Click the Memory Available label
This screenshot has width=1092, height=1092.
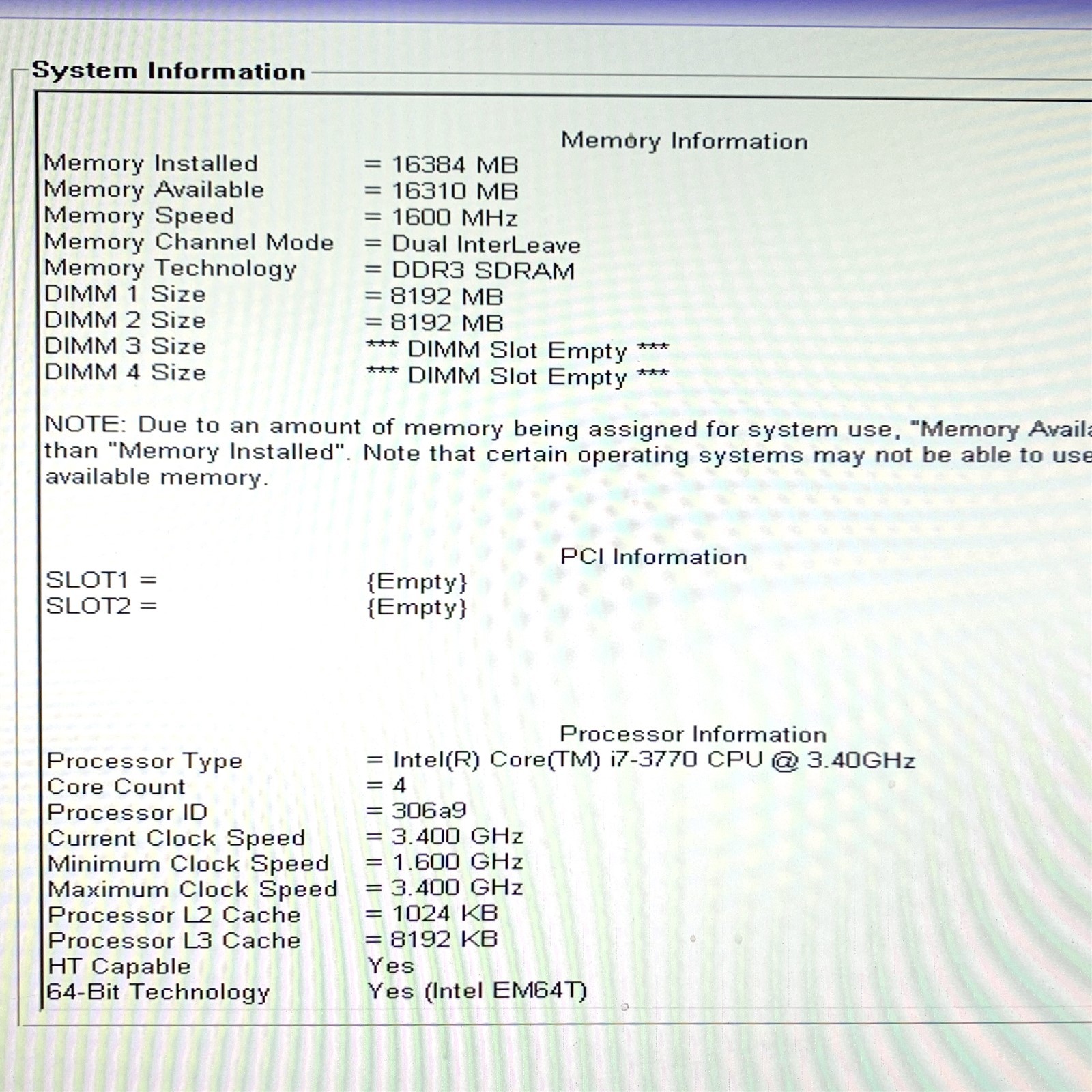pyautogui.click(x=154, y=190)
